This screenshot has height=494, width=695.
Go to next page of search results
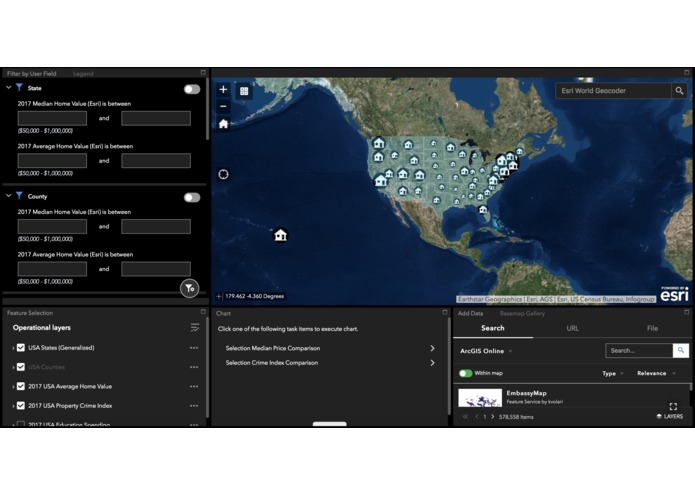point(492,417)
